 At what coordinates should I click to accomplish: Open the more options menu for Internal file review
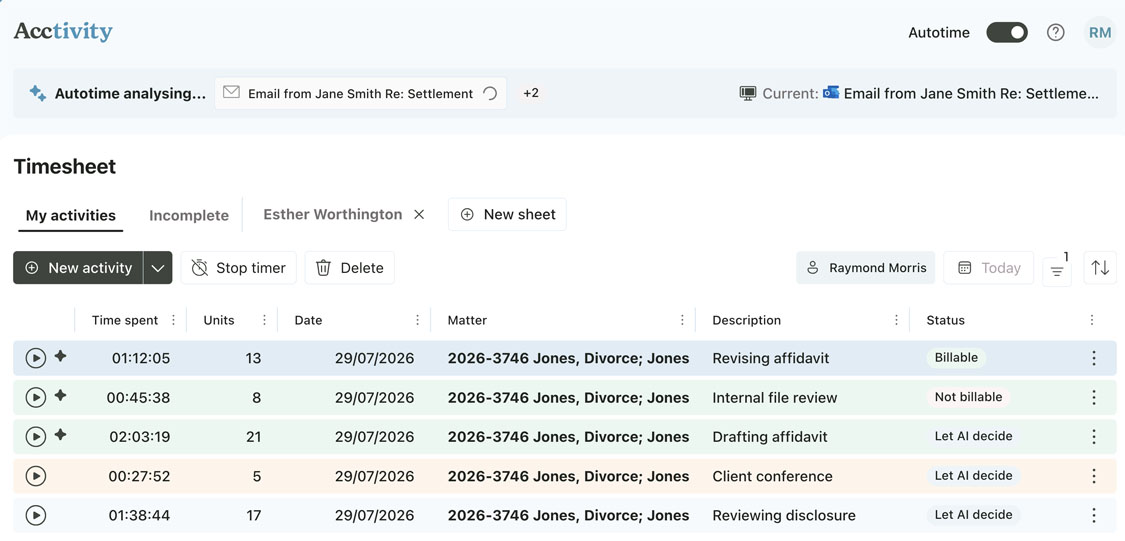(x=1093, y=397)
